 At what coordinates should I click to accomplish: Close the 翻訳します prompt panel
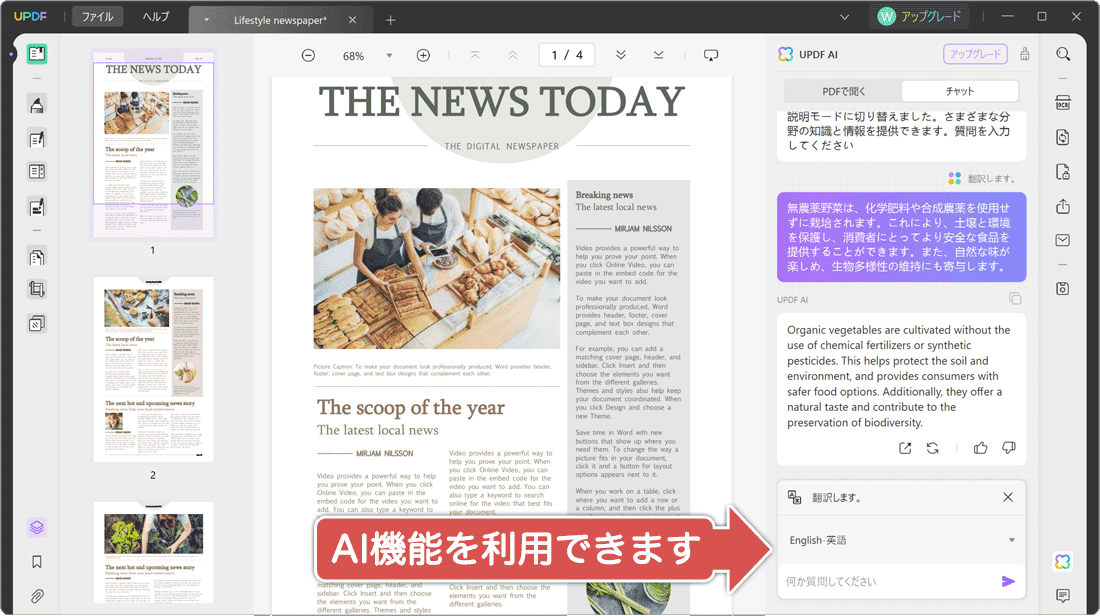pos(1007,497)
